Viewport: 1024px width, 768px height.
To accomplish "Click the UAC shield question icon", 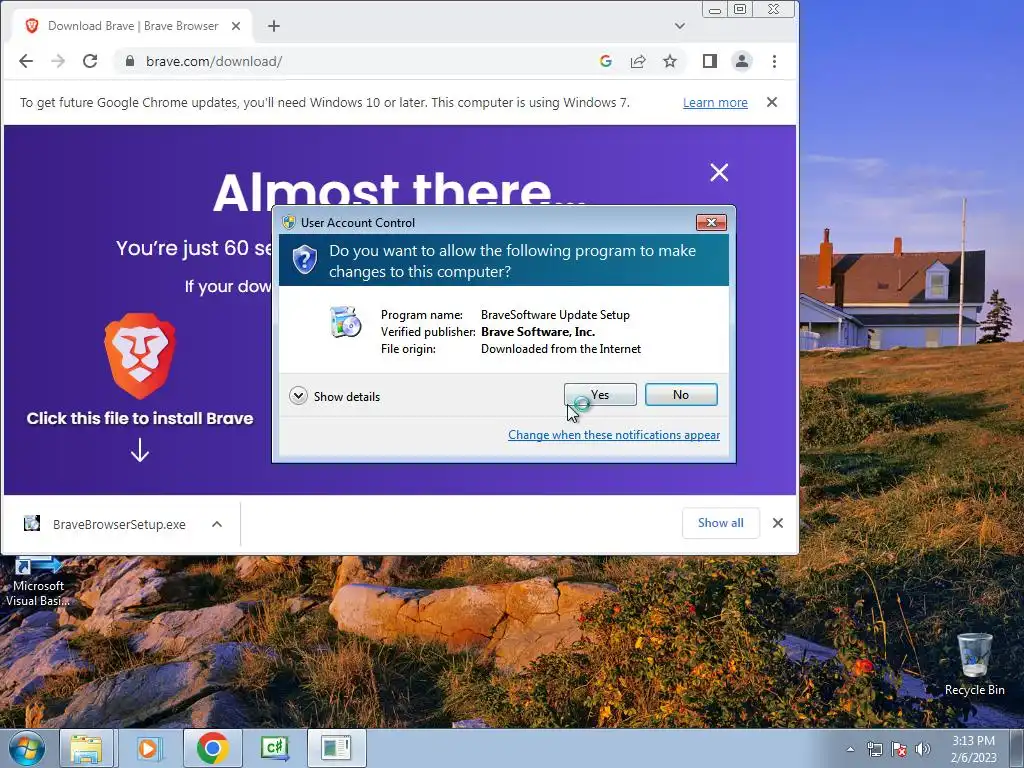I will click(x=304, y=260).
